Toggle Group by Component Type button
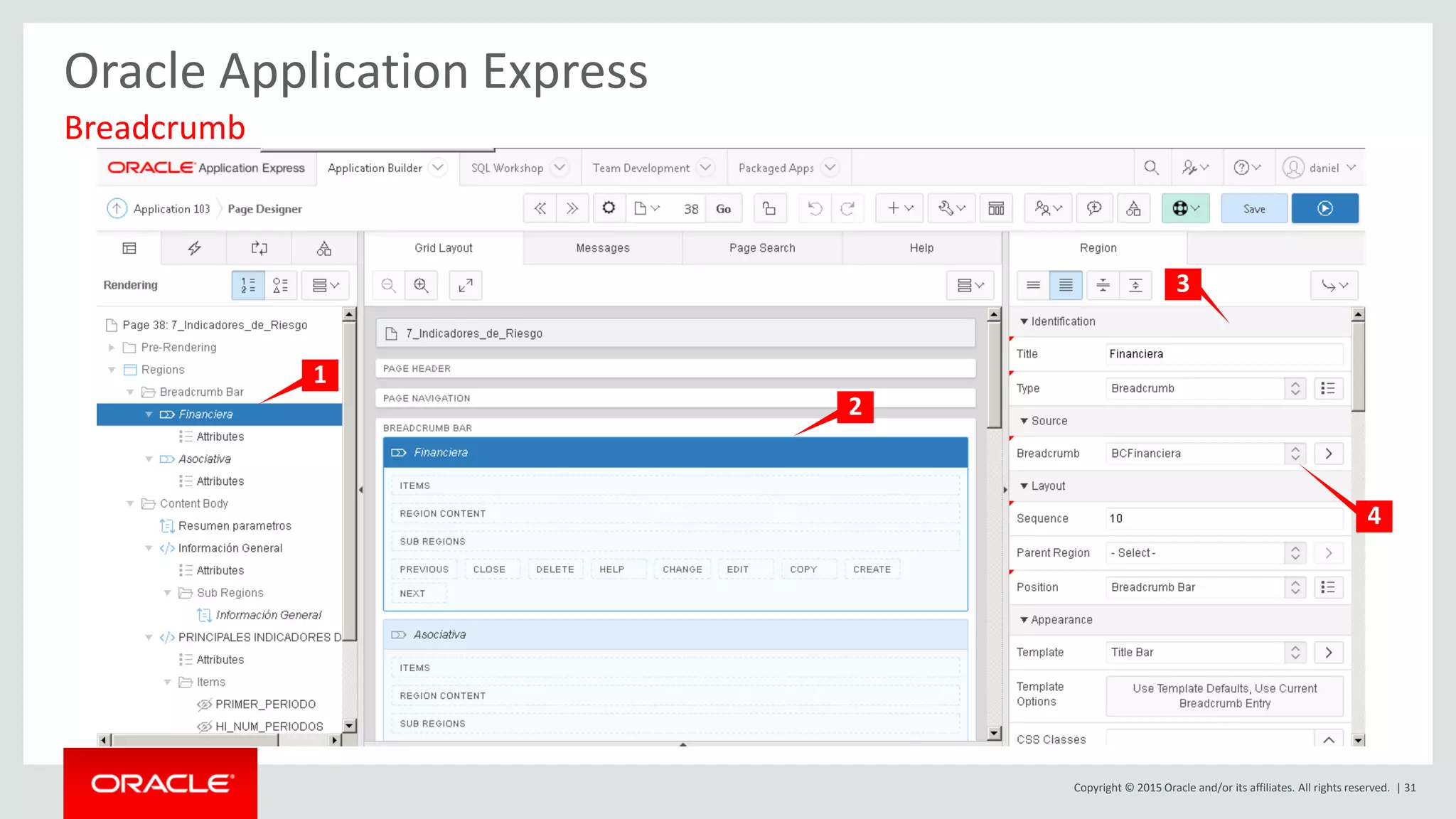Screen dimensions: 1456x819 point(281,285)
